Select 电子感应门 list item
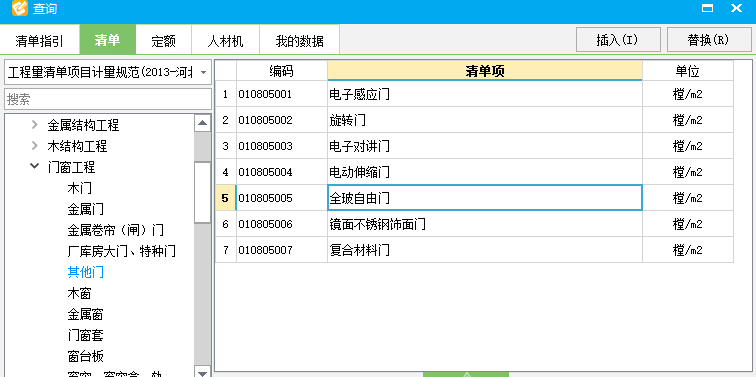Screen dimensions: 756x377 pos(485,94)
